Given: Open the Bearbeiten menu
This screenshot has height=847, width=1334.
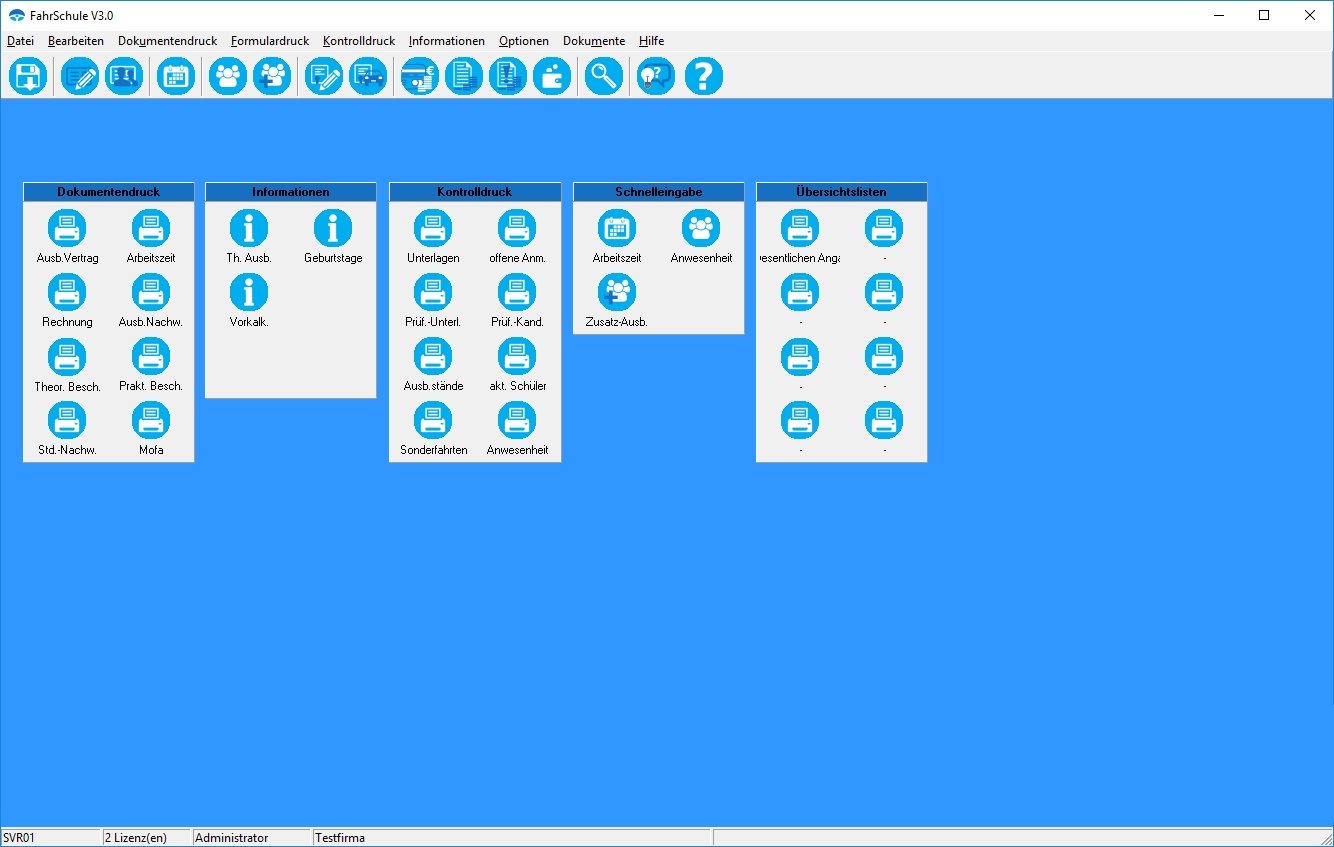Looking at the screenshot, I should click(76, 41).
